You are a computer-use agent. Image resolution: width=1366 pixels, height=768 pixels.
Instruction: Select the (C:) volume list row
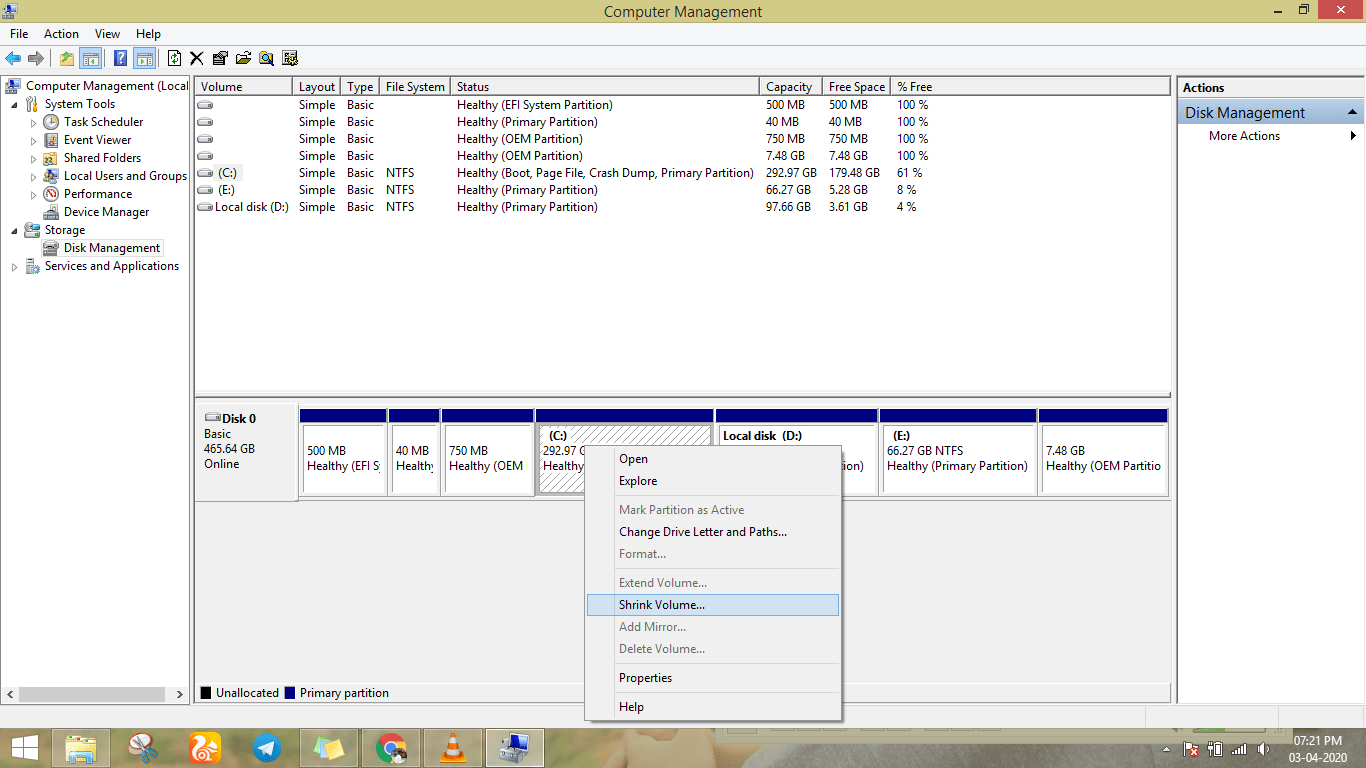(682, 173)
